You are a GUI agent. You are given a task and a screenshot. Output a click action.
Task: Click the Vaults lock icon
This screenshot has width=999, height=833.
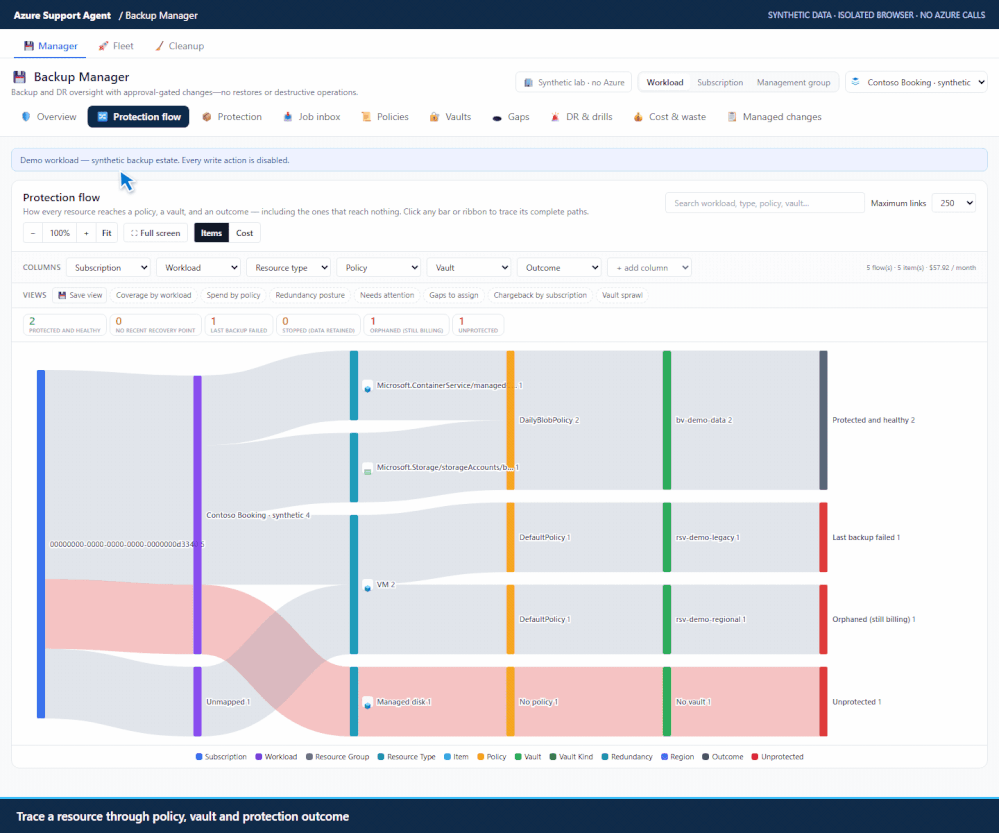(x=435, y=117)
